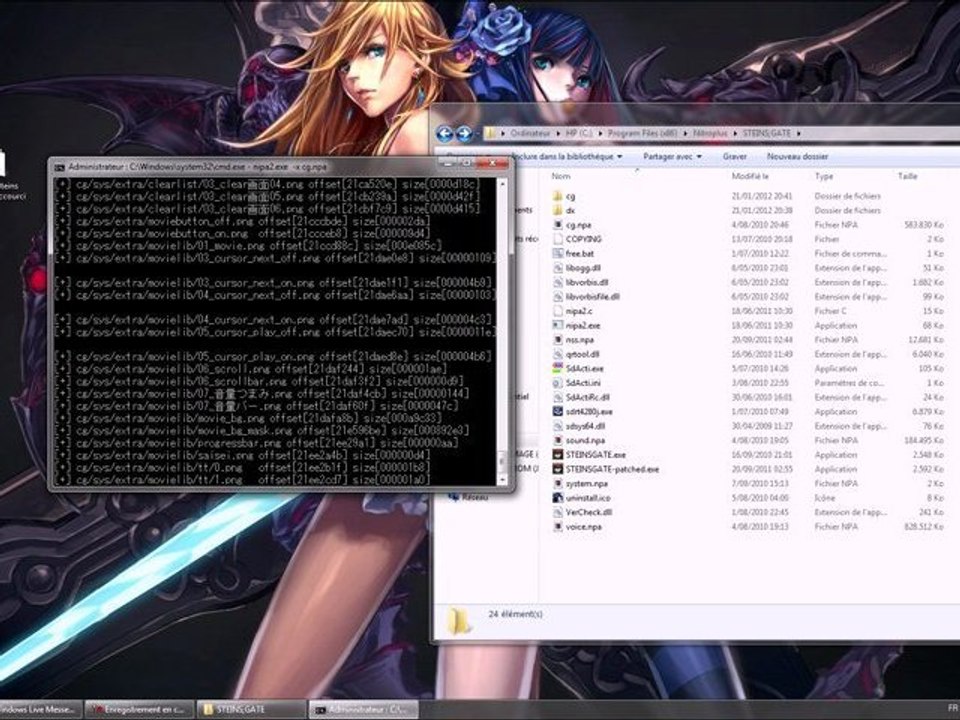Select the free.bat file icon
This screenshot has height=720, width=960.
tap(558, 253)
